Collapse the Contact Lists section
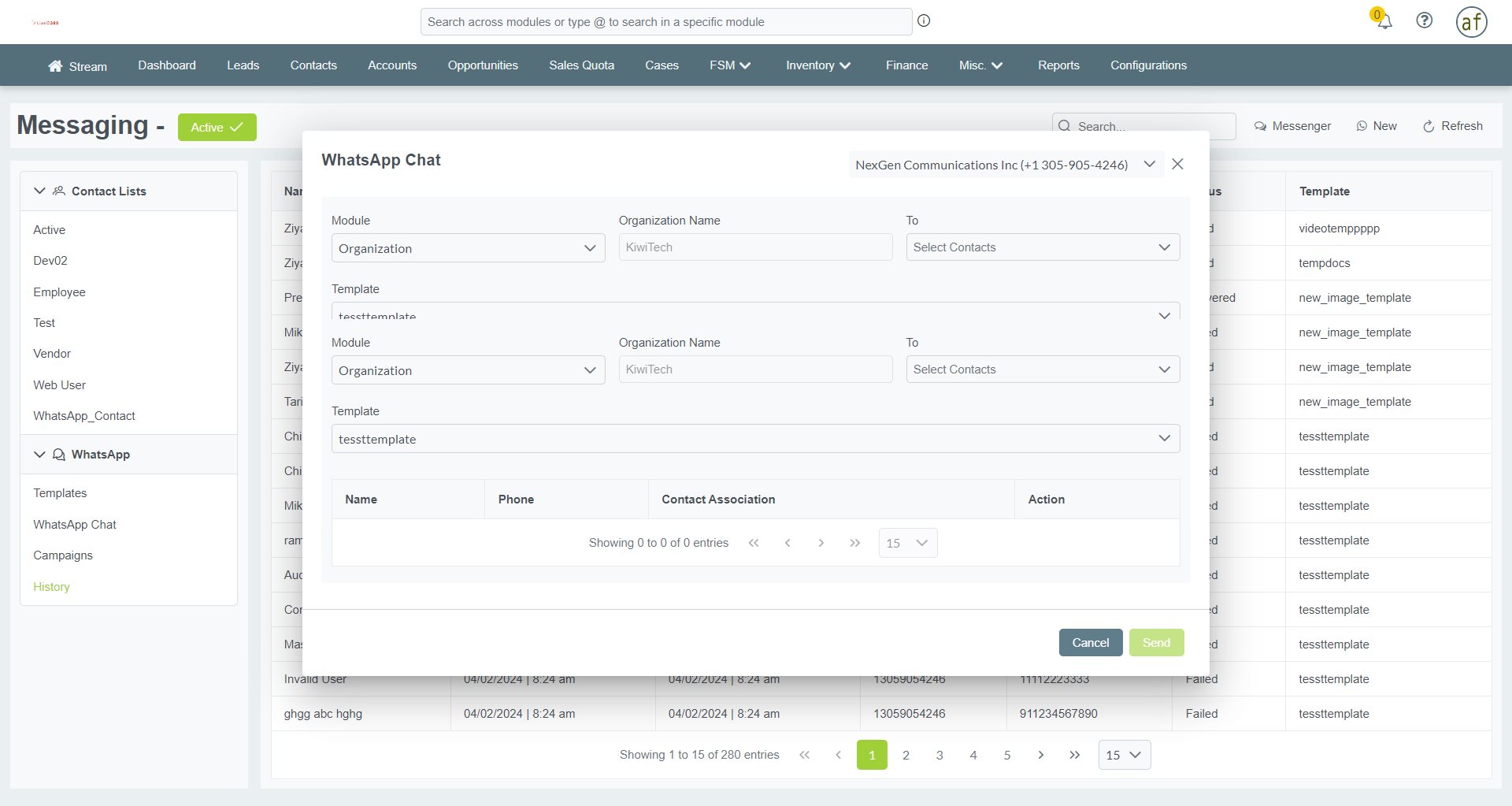Screen dimensions: 1512x806 click(39, 191)
